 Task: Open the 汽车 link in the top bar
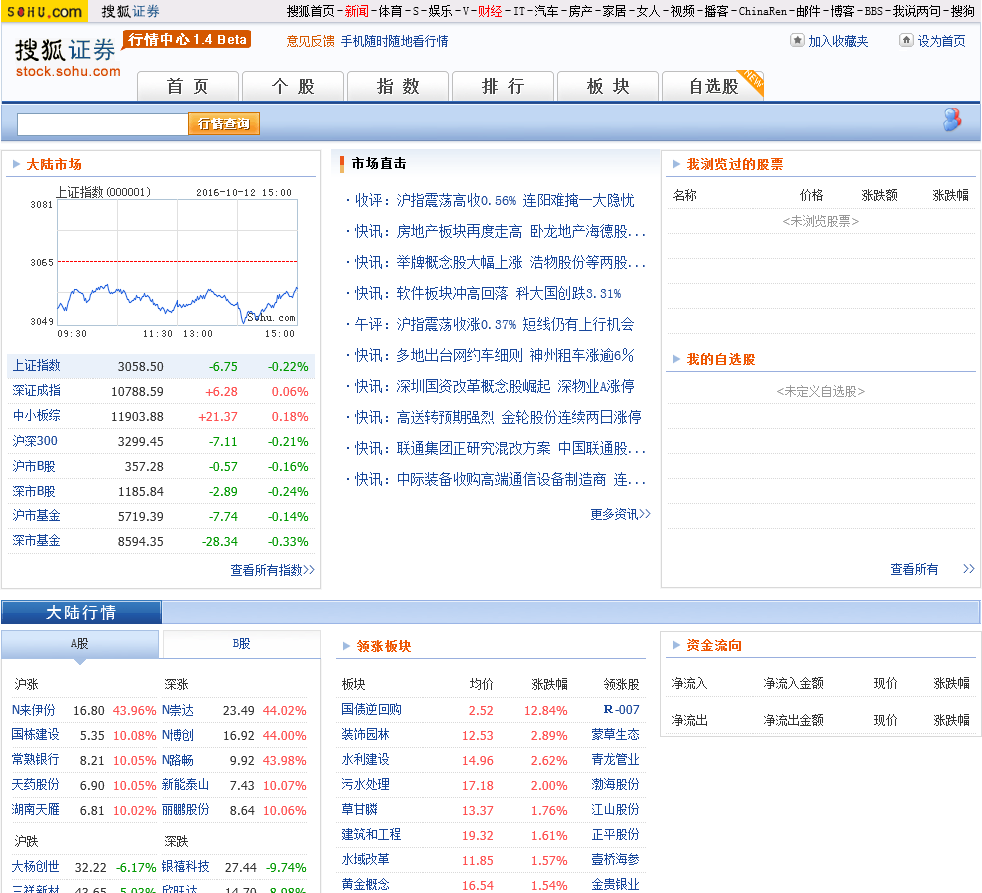coord(546,11)
